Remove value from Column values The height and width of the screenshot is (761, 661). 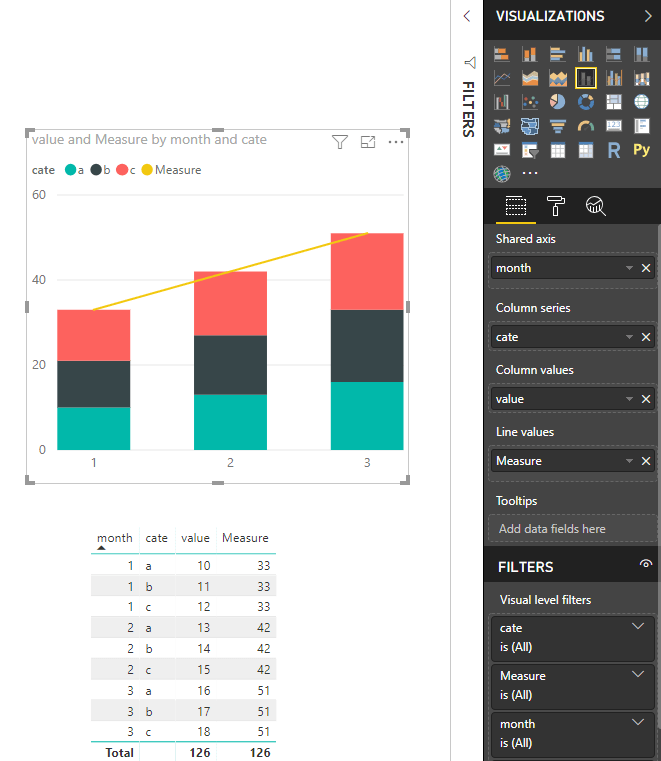point(646,399)
